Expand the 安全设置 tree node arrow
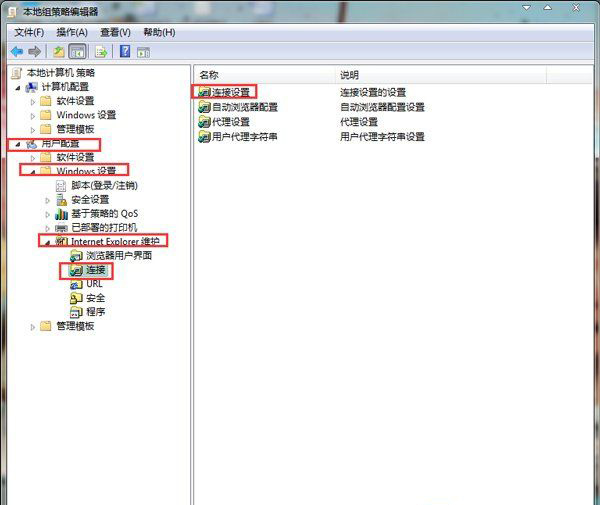The image size is (600, 505). 47,200
